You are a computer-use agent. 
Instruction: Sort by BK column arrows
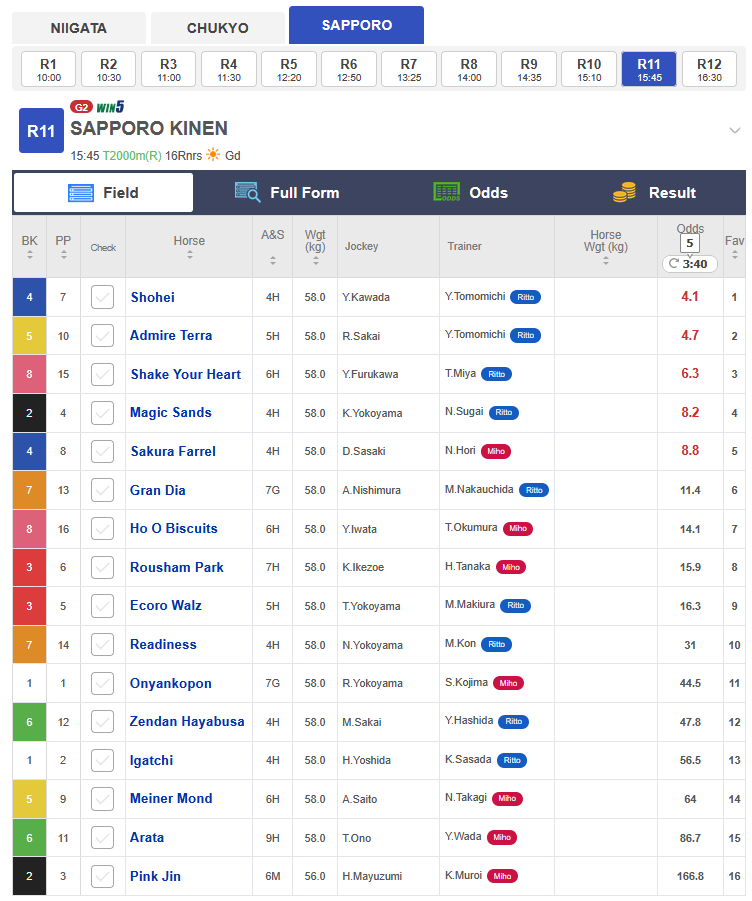[30, 255]
